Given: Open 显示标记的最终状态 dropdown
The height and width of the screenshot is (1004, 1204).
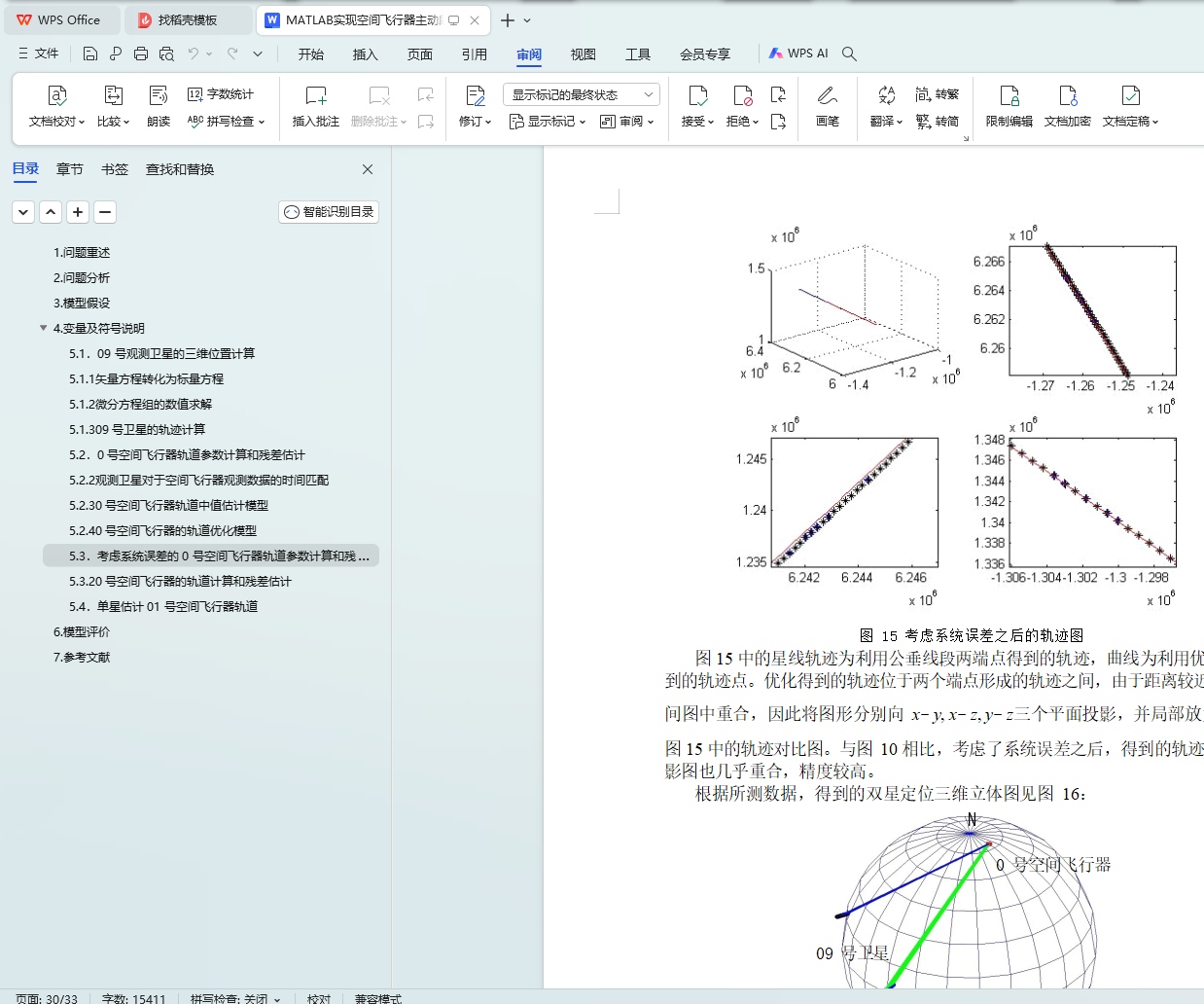Looking at the screenshot, I should 582,94.
